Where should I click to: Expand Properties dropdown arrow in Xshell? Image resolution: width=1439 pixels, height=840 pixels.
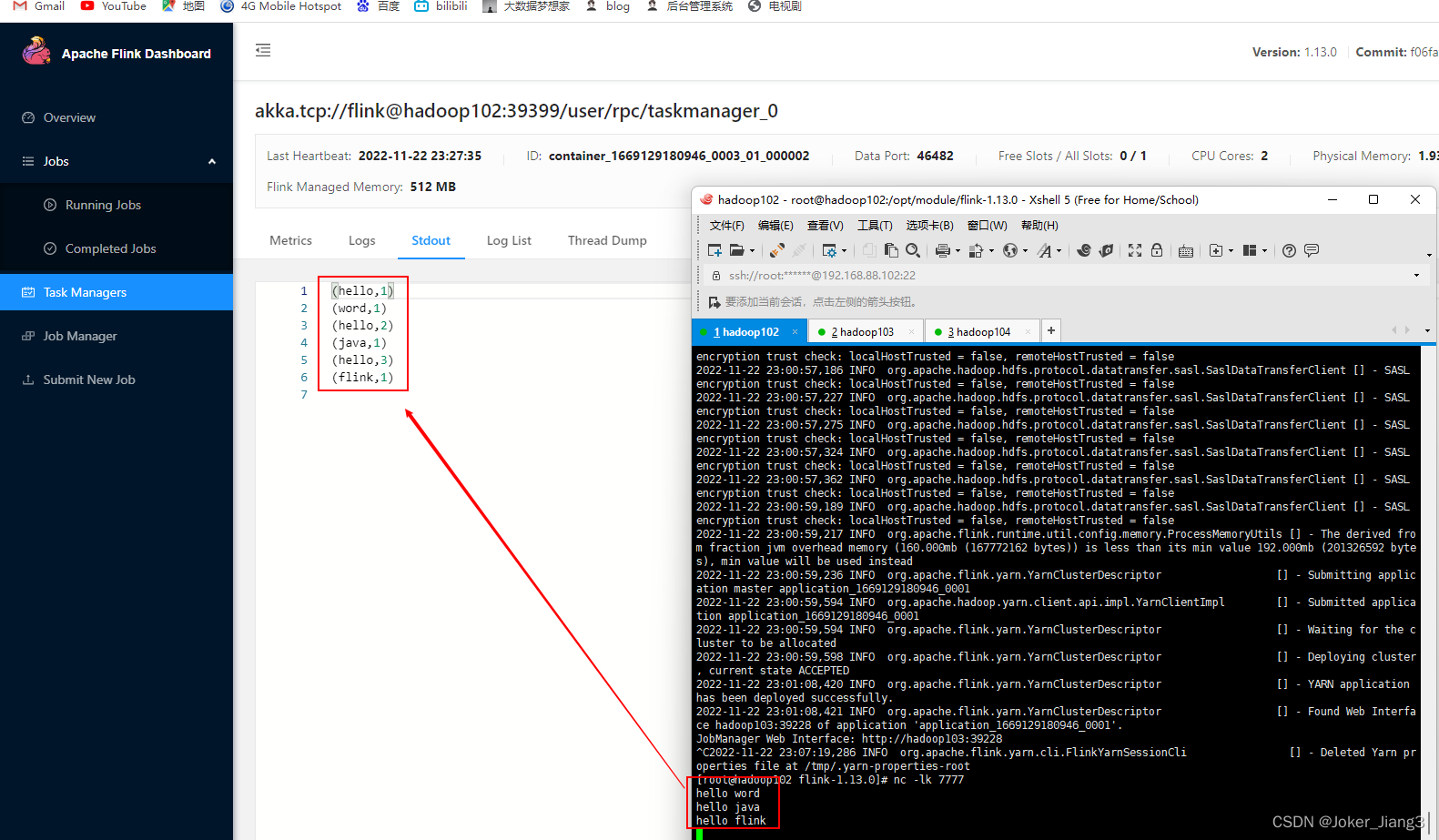844,251
